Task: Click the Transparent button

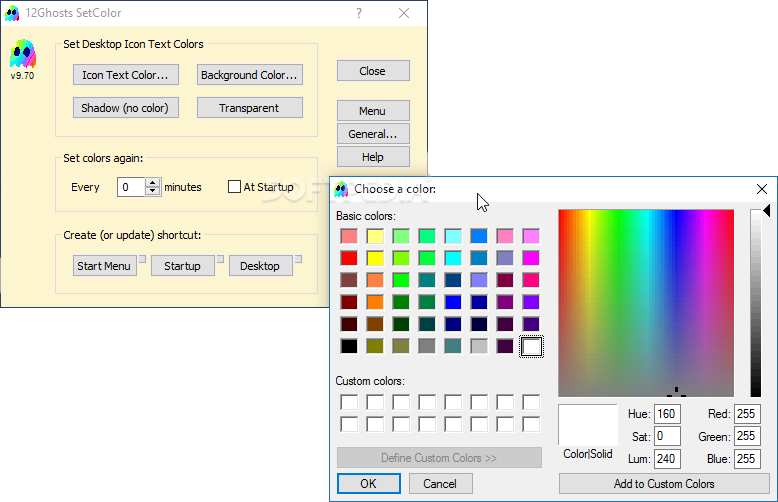Action: (250, 108)
